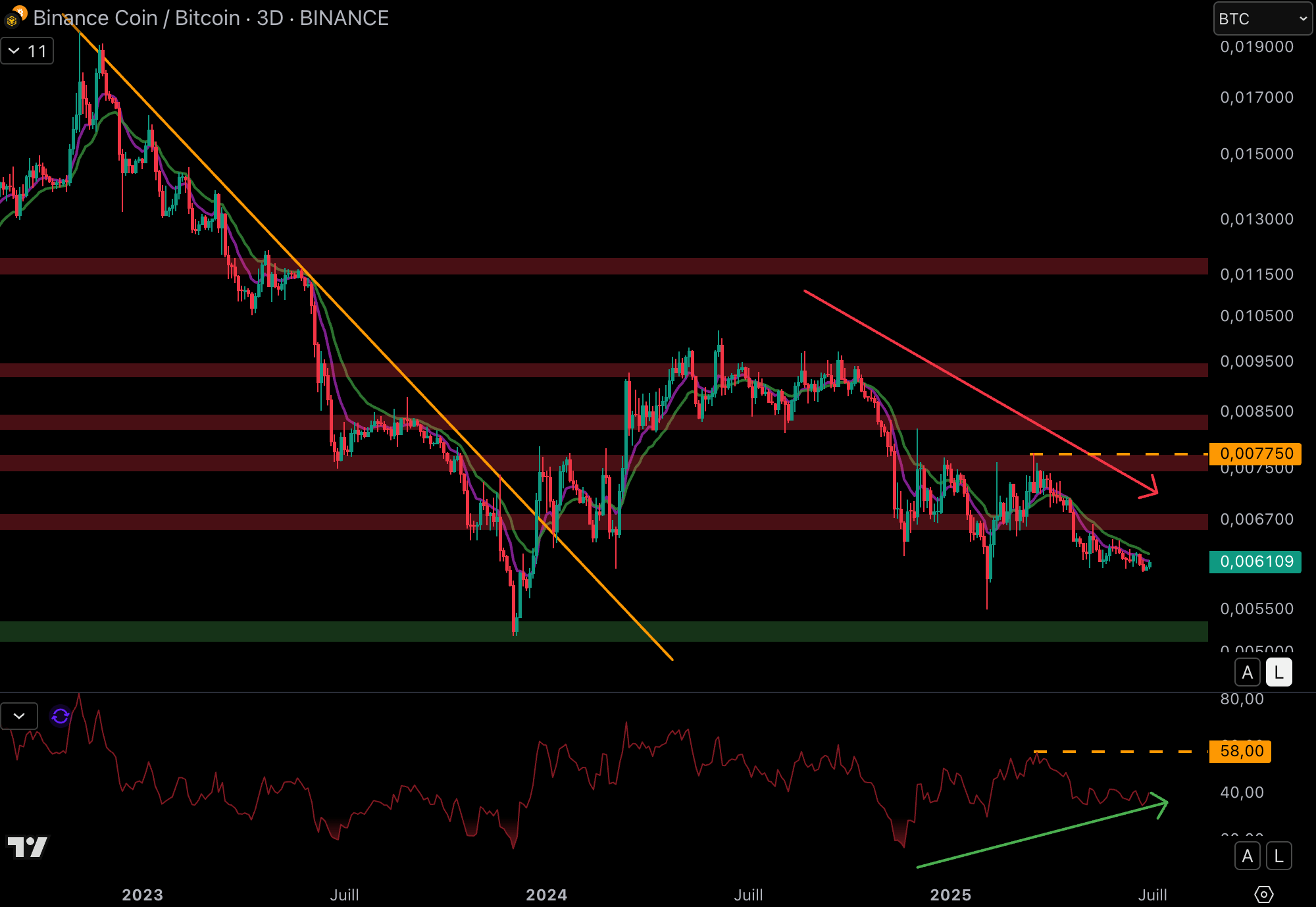The width and height of the screenshot is (1316, 907).
Task: Click the 0,019000 price axis label
Action: click(x=1257, y=47)
